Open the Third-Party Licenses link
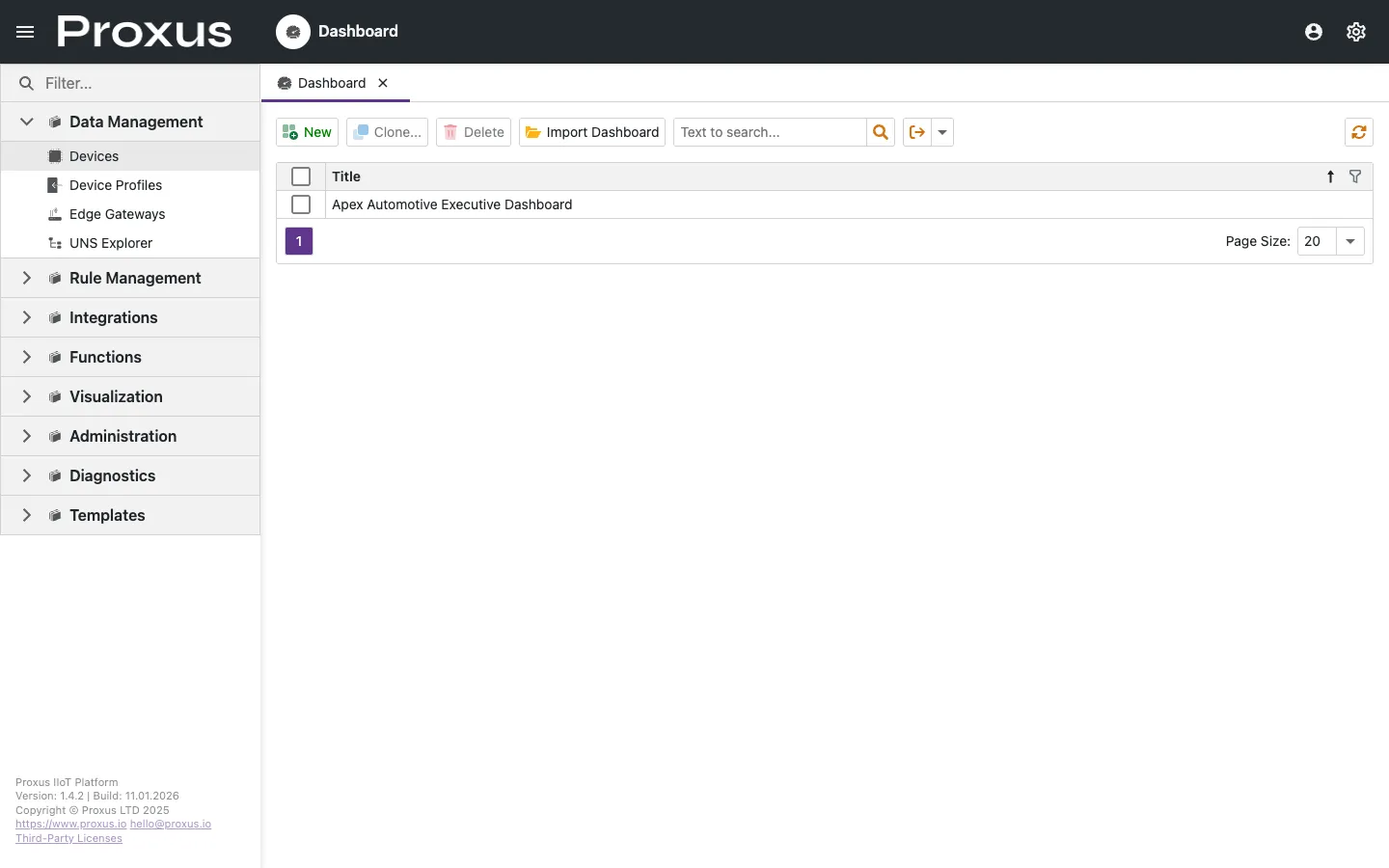Image resolution: width=1389 pixels, height=868 pixels. (x=68, y=838)
